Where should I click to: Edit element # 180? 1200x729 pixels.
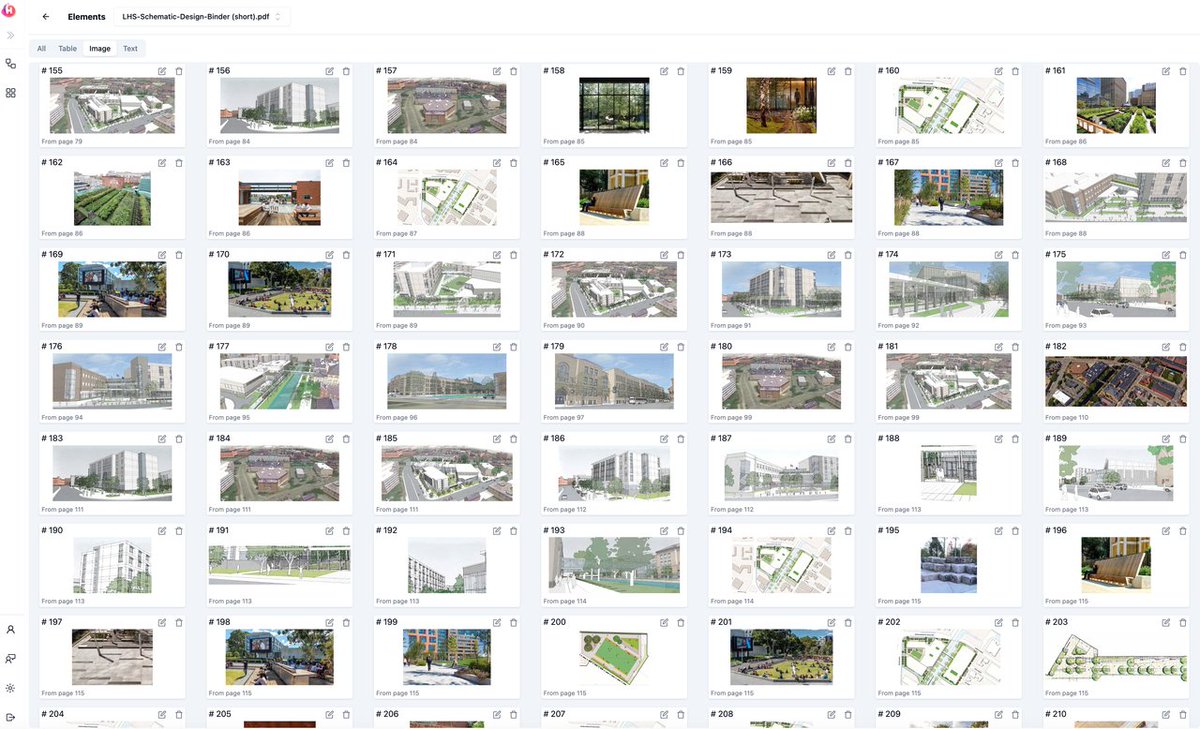831,347
